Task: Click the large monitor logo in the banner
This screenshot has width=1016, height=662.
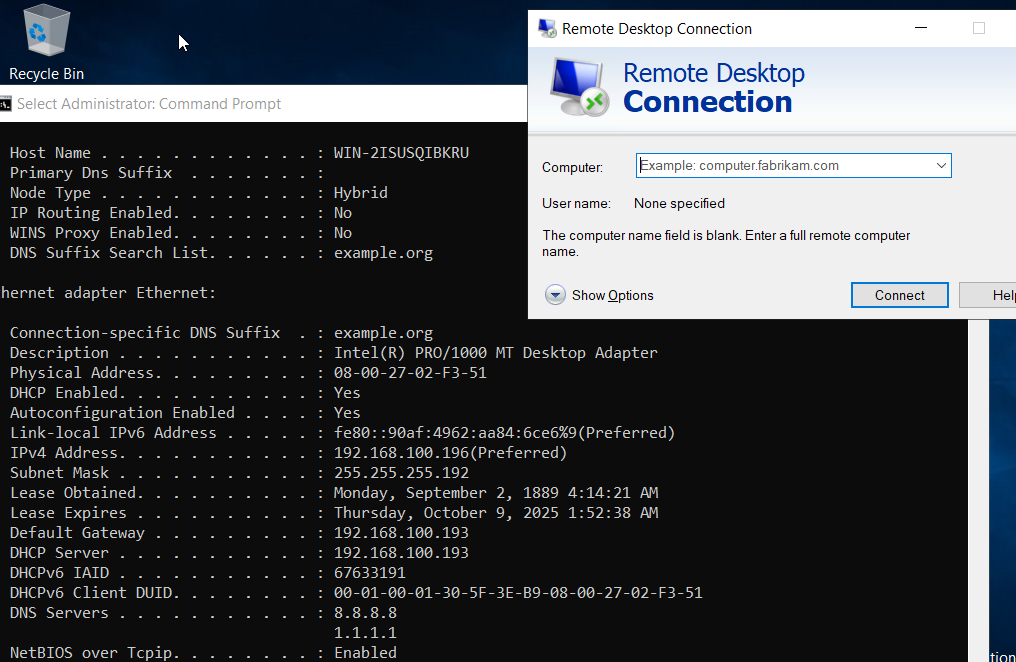Action: (x=578, y=88)
